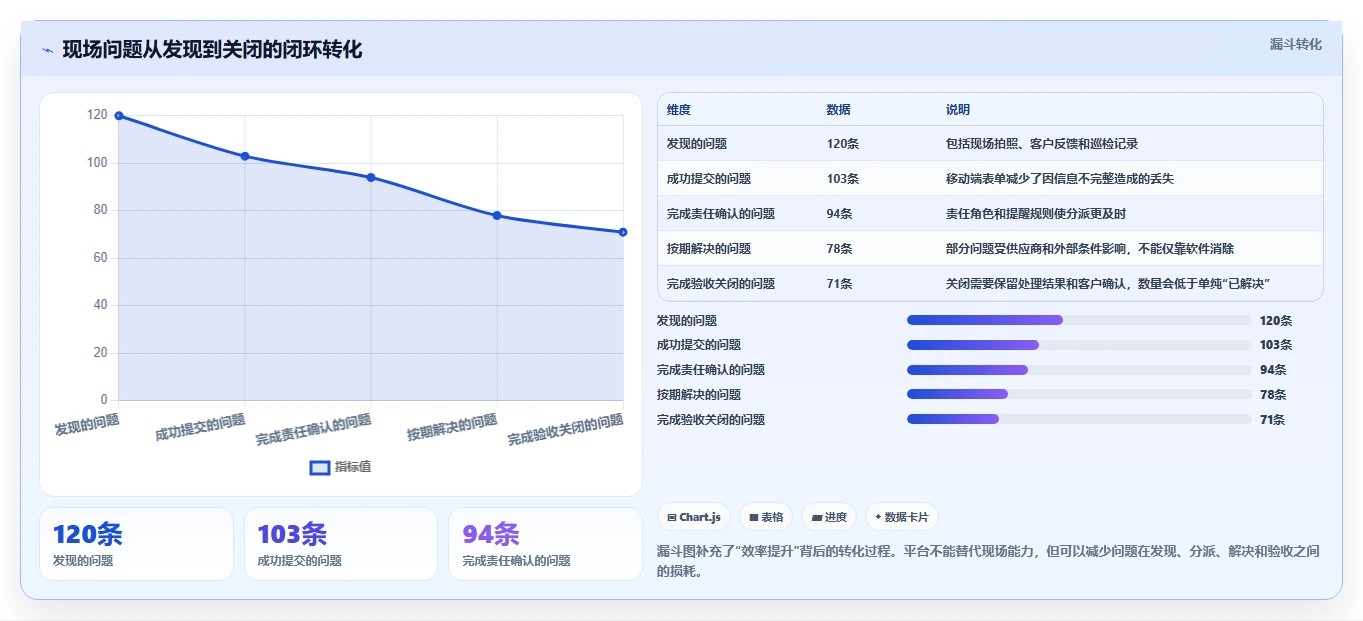Click the chart point for 完成验收关闭的问题
1363x621 pixels.
click(x=623, y=232)
